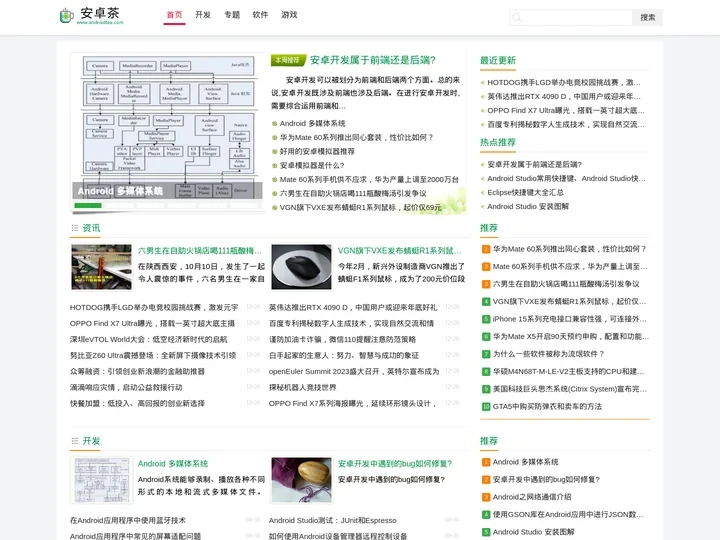Viewport: 720px width, 540px height.
Task: Click rank 10 badge beside GTA5中购买防弹衣
Action: pyautogui.click(x=486, y=406)
